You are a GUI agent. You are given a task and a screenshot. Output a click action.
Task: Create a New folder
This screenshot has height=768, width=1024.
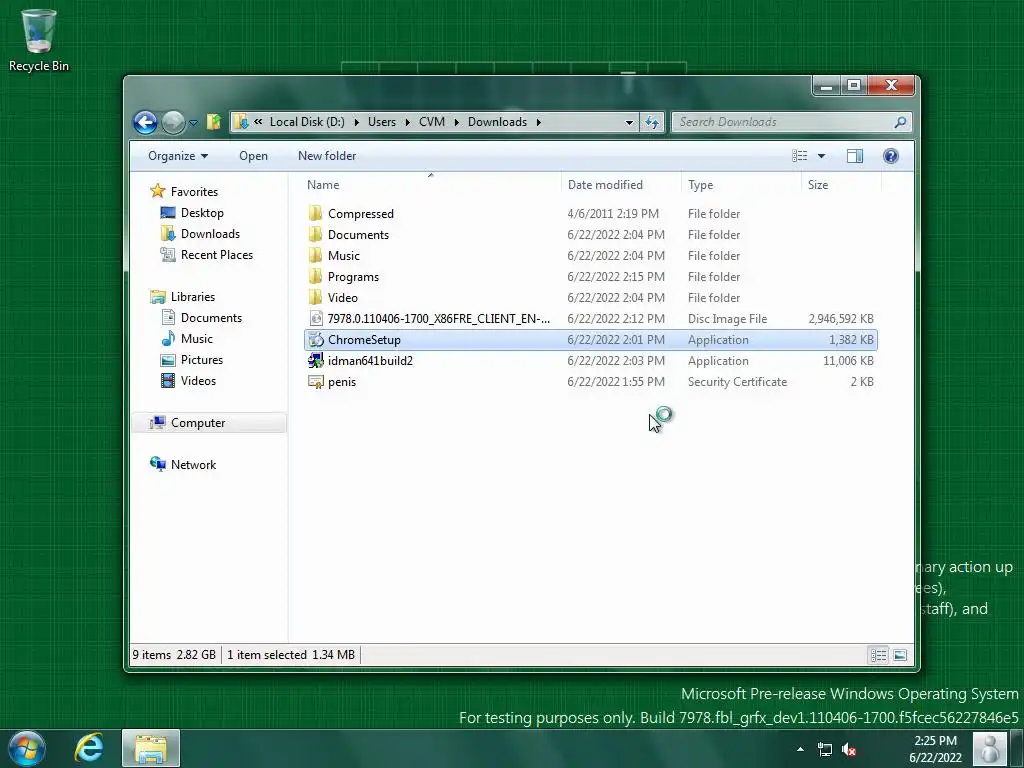[x=327, y=156]
